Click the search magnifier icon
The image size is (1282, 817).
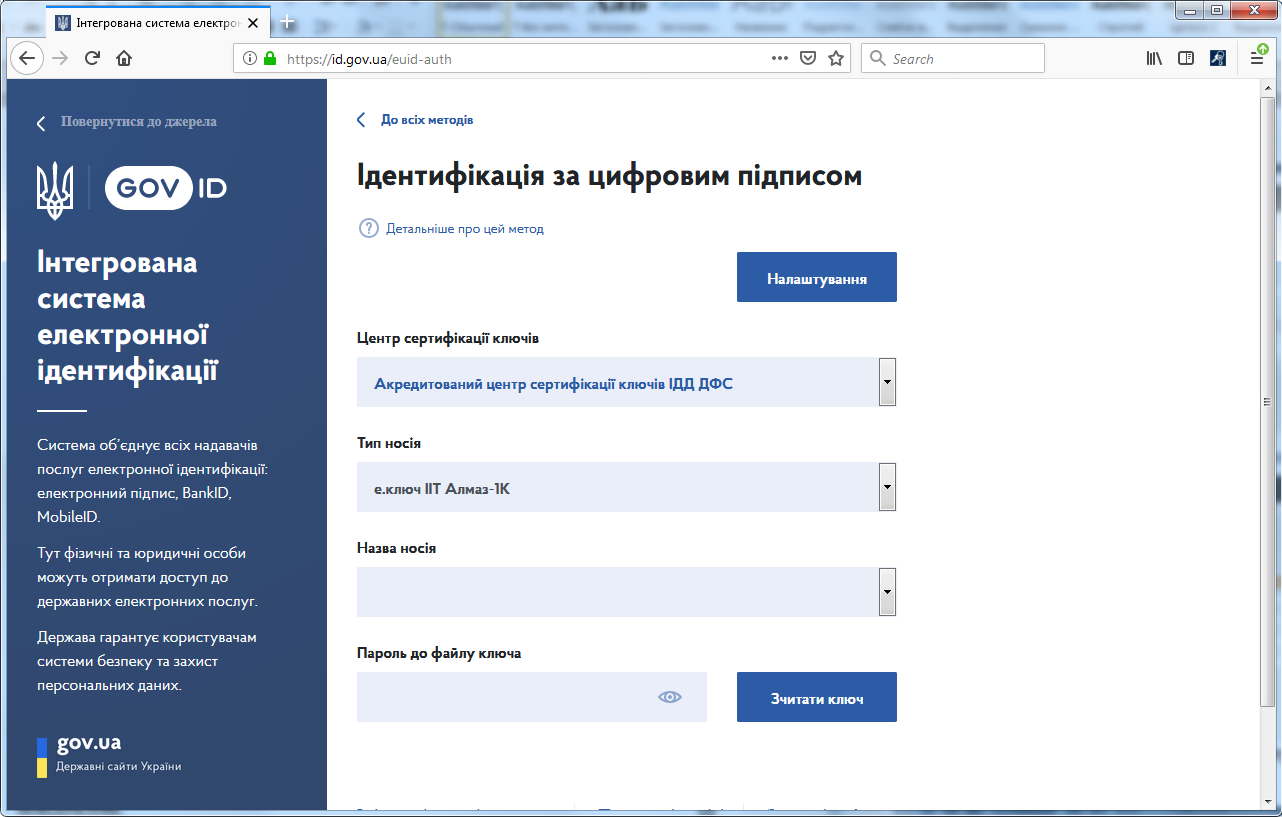tap(878, 58)
